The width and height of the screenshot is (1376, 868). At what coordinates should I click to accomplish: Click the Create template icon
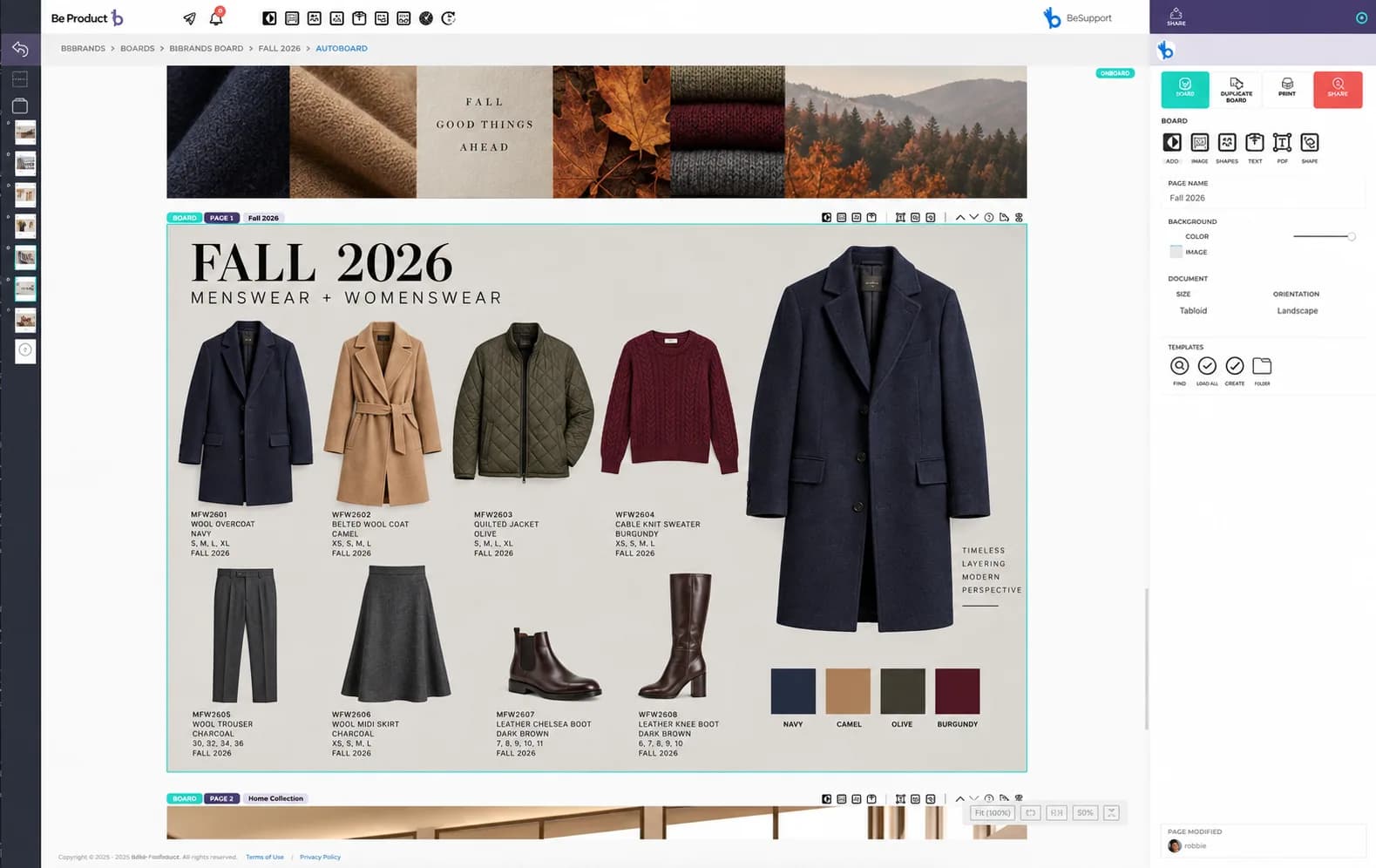1235,366
